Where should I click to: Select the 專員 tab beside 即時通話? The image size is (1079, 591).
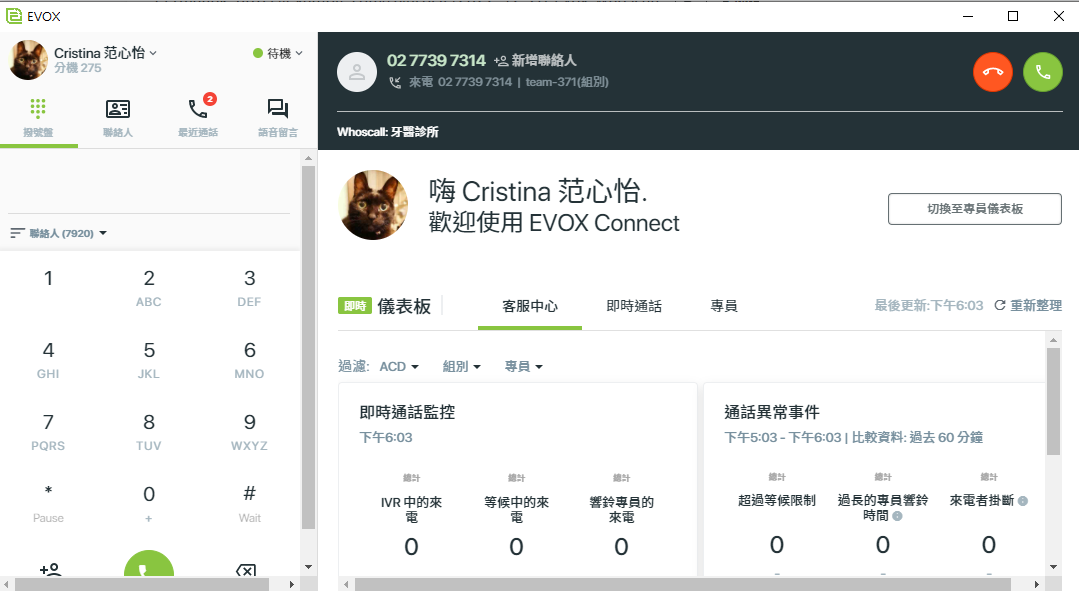[724, 306]
